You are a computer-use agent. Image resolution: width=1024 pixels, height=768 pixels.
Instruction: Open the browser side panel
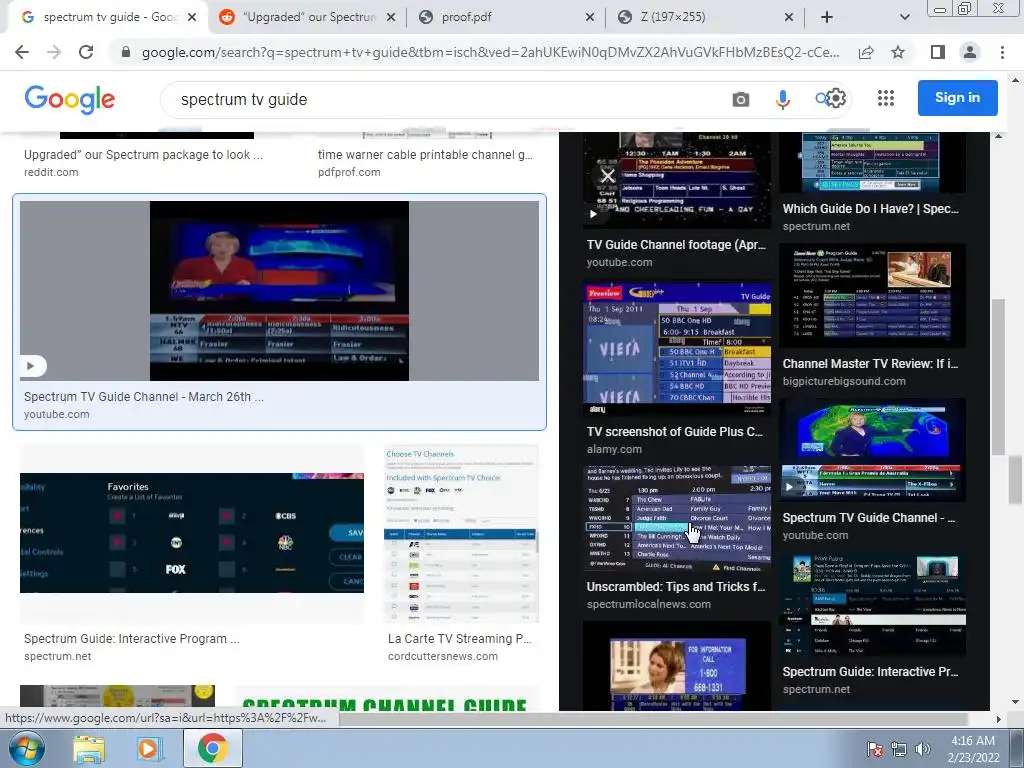pyautogui.click(x=938, y=52)
